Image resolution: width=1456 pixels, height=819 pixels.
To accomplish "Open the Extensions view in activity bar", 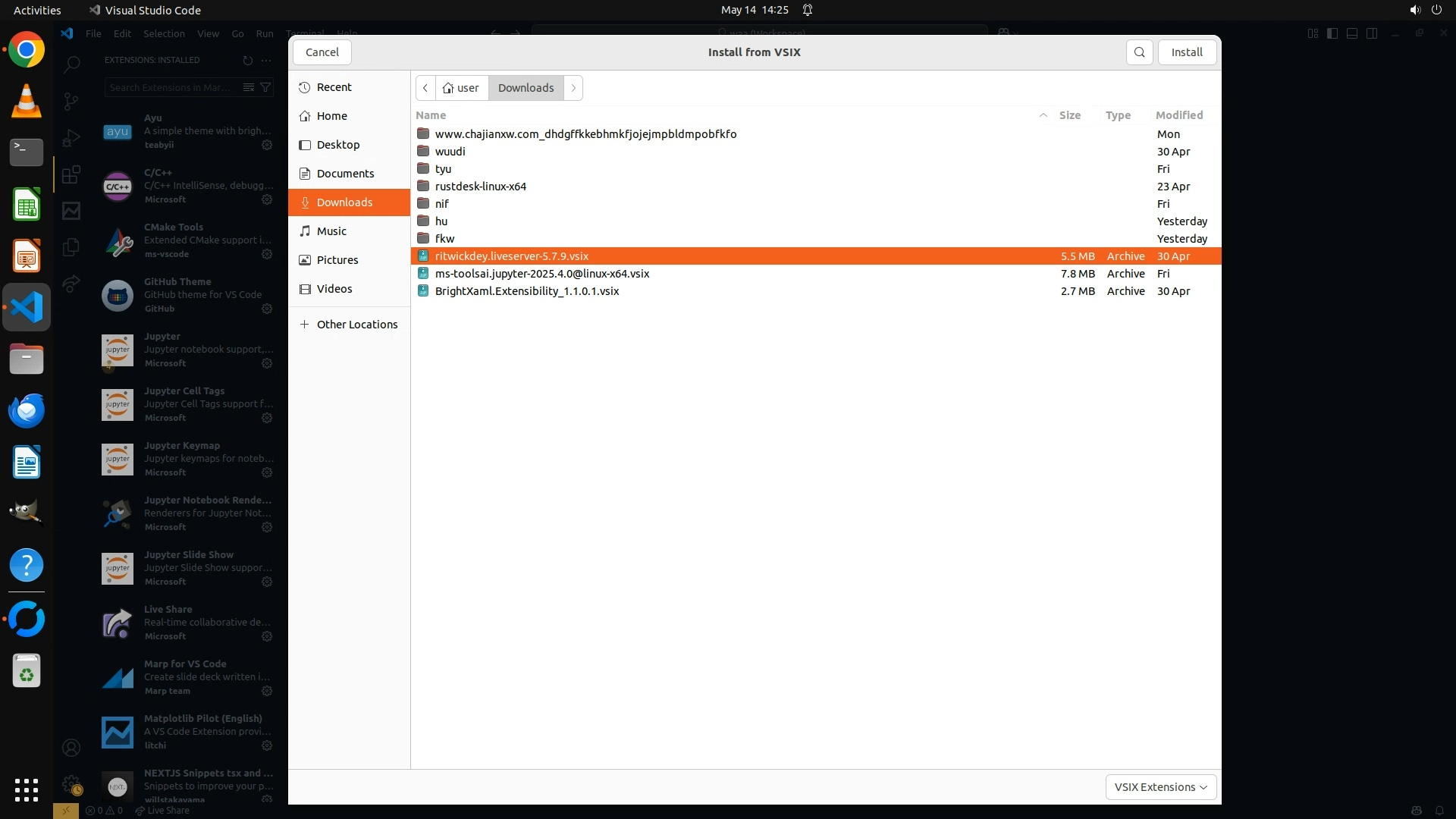I will [x=71, y=175].
